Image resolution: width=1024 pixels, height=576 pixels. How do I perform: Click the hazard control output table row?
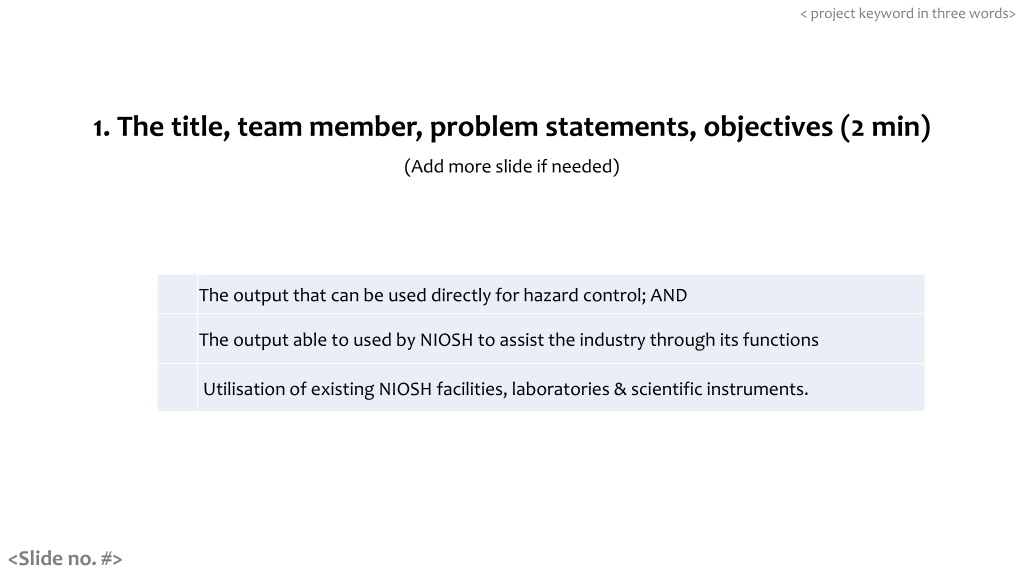tap(442, 295)
